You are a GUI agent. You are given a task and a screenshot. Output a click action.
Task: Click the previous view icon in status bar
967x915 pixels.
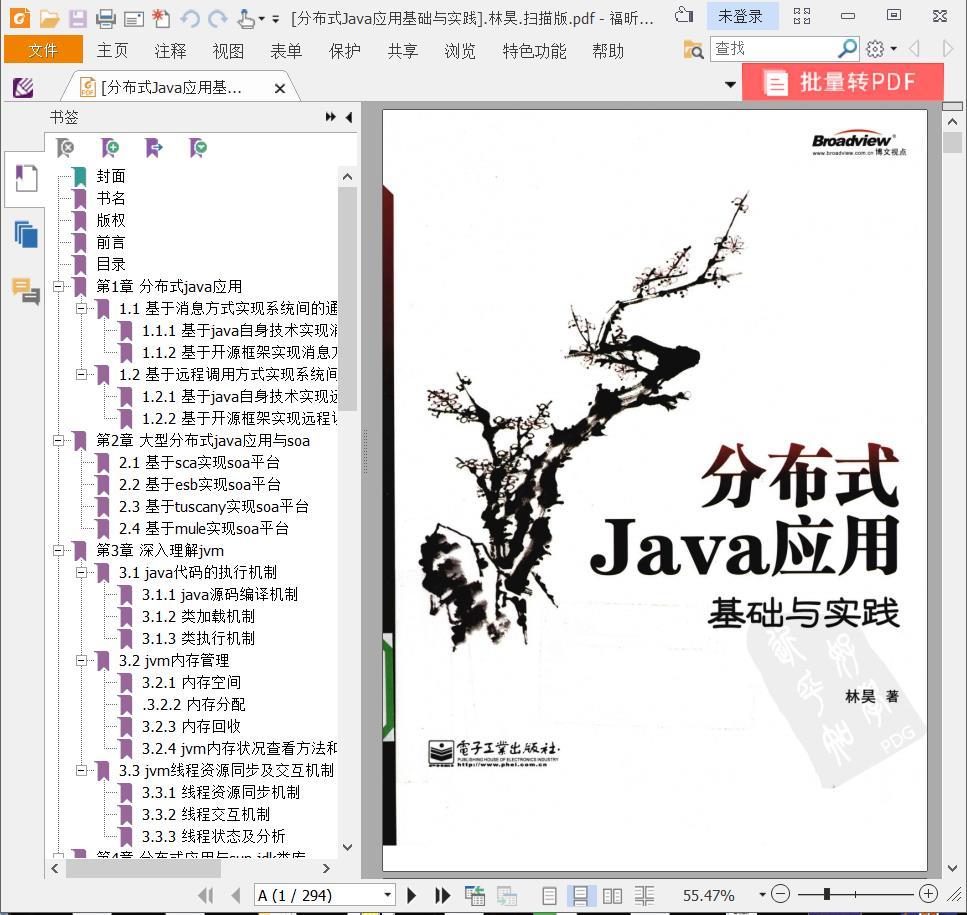pos(475,895)
